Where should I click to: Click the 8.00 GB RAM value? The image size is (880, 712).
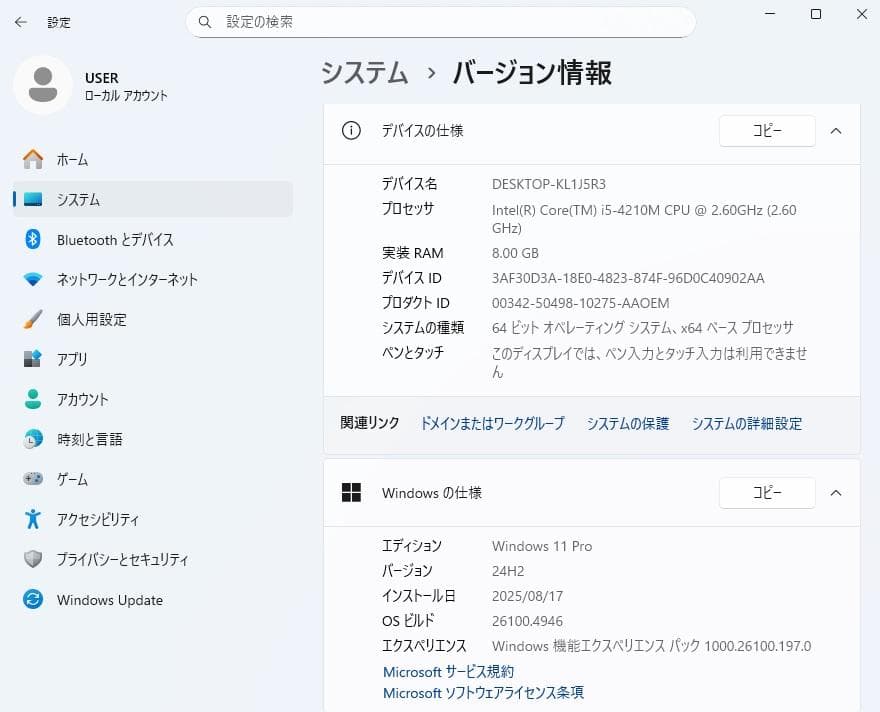click(515, 253)
